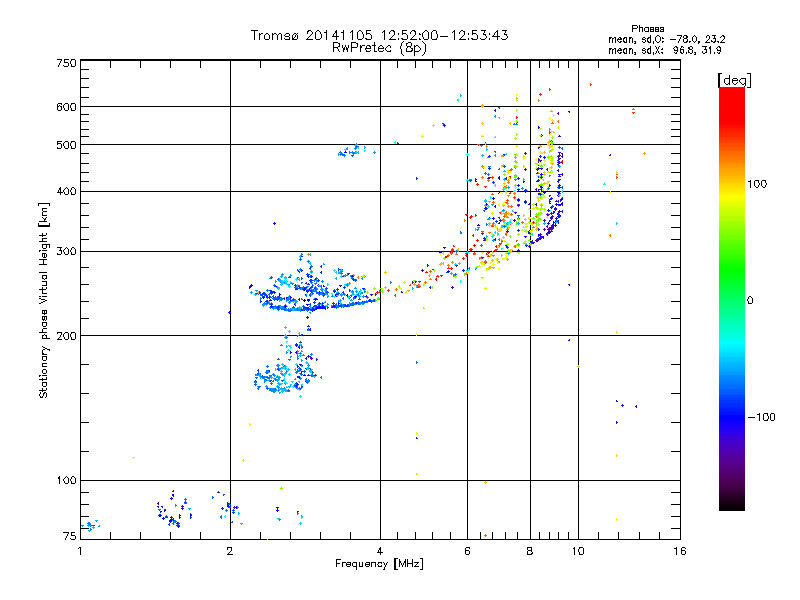This screenshot has width=800, height=600.
Task: Click the colorbar tick label '0'
Action: (x=750, y=301)
